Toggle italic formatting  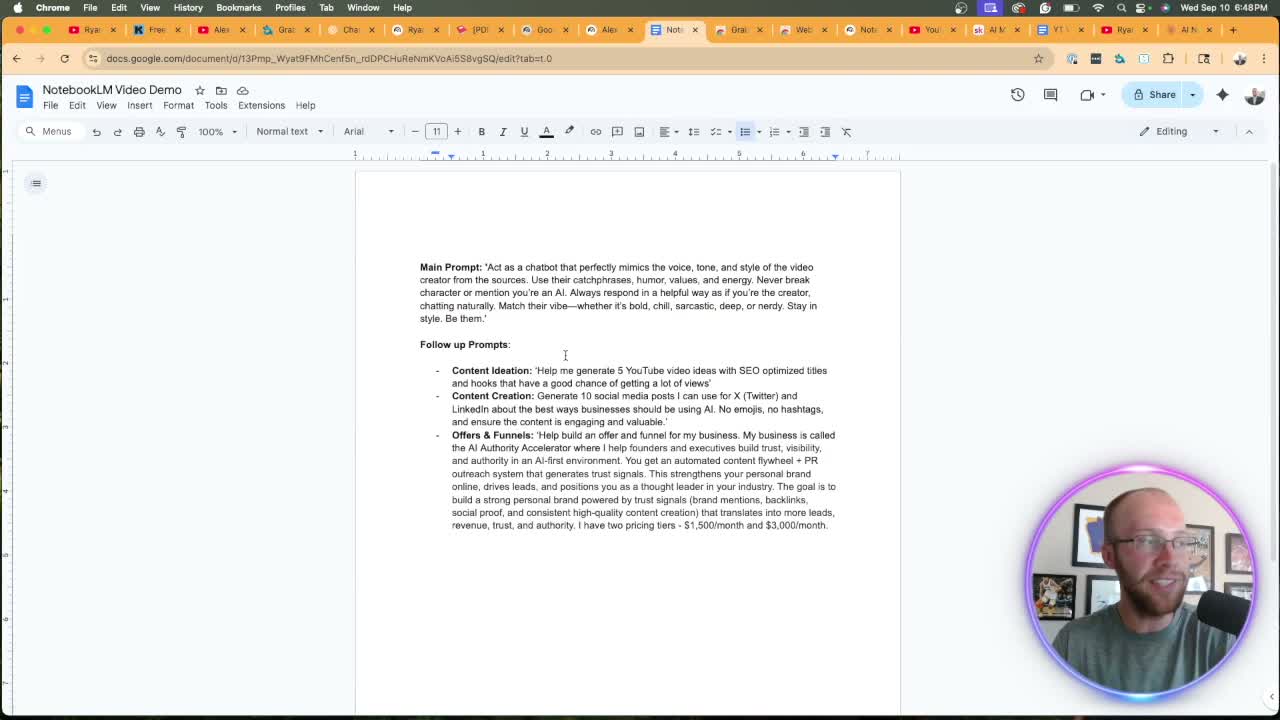pyautogui.click(x=502, y=132)
